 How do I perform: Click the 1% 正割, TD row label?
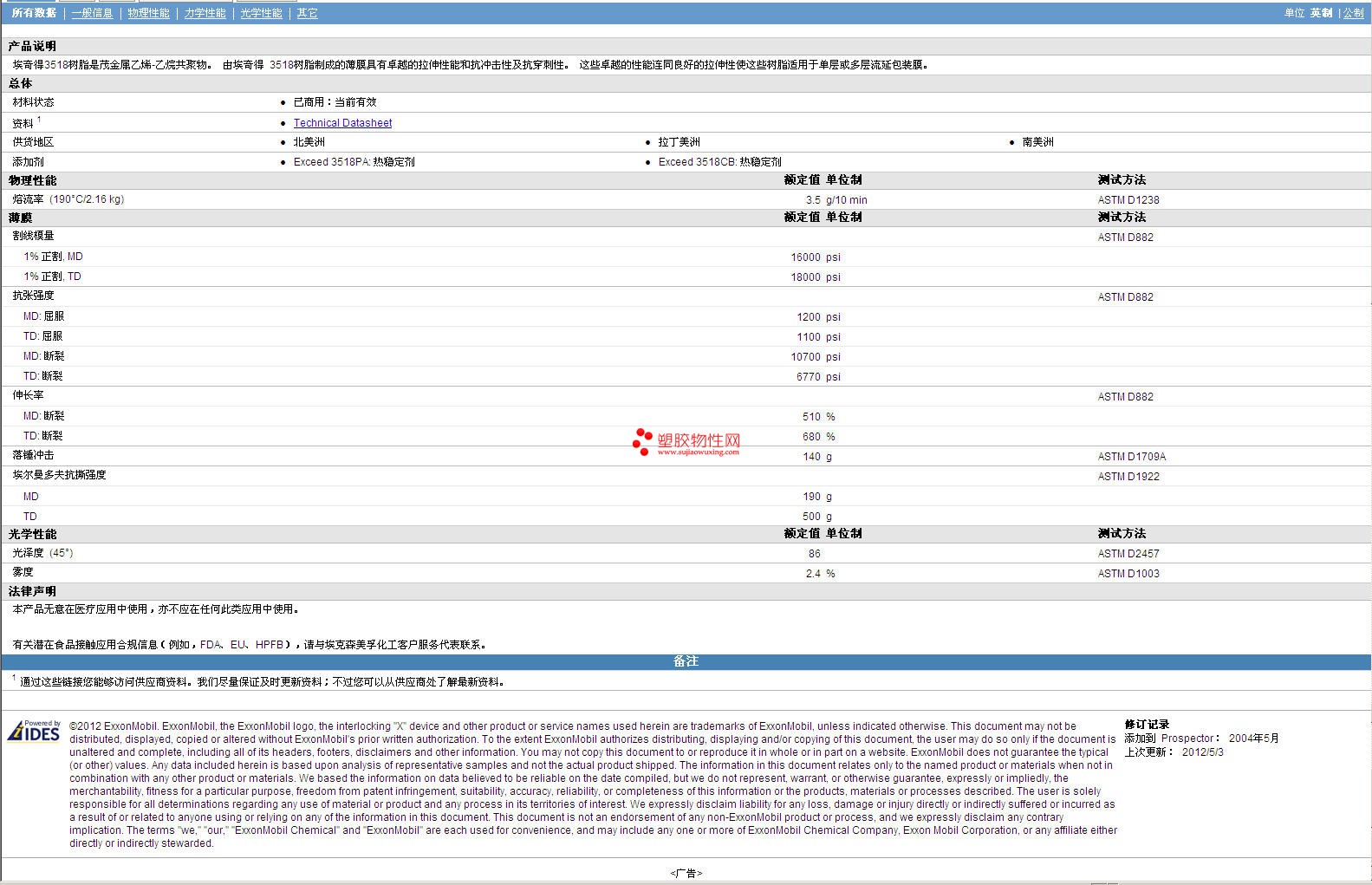click(x=52, y=277)
